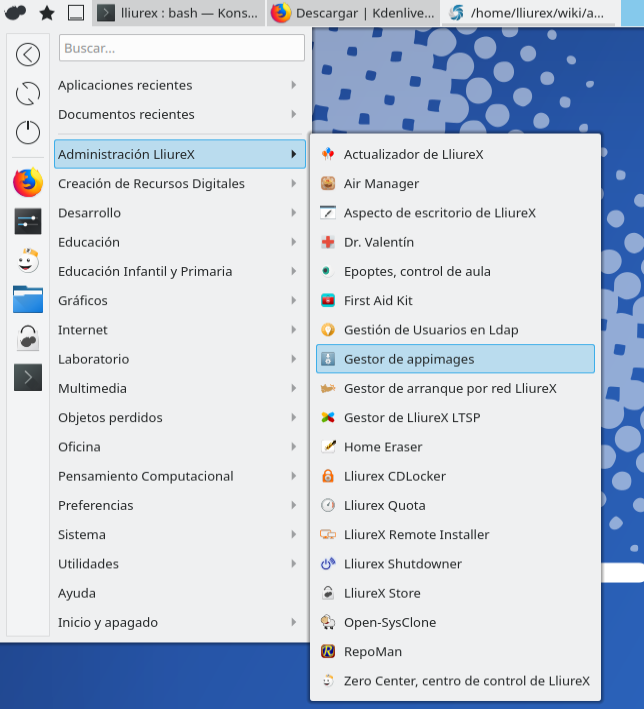Image resolution: width=644 pixels, height=709 pixels.
Task: Click the power/shutdown sidebar icon
Action: [x=28, y=132]
